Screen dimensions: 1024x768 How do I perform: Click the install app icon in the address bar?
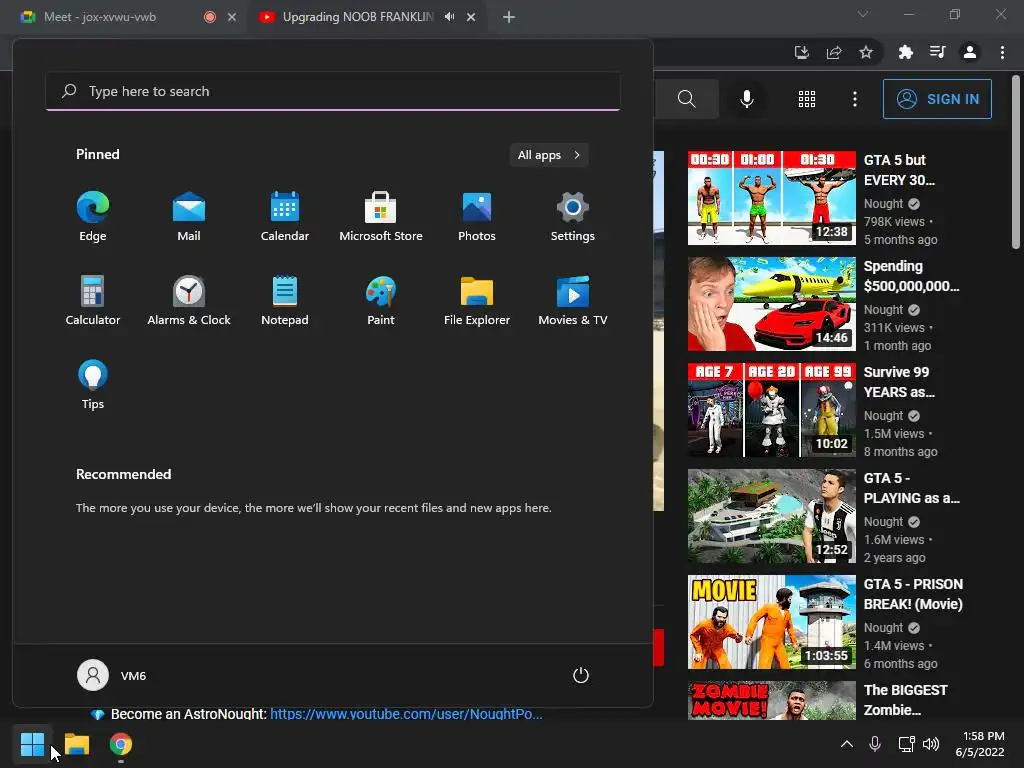801,52
